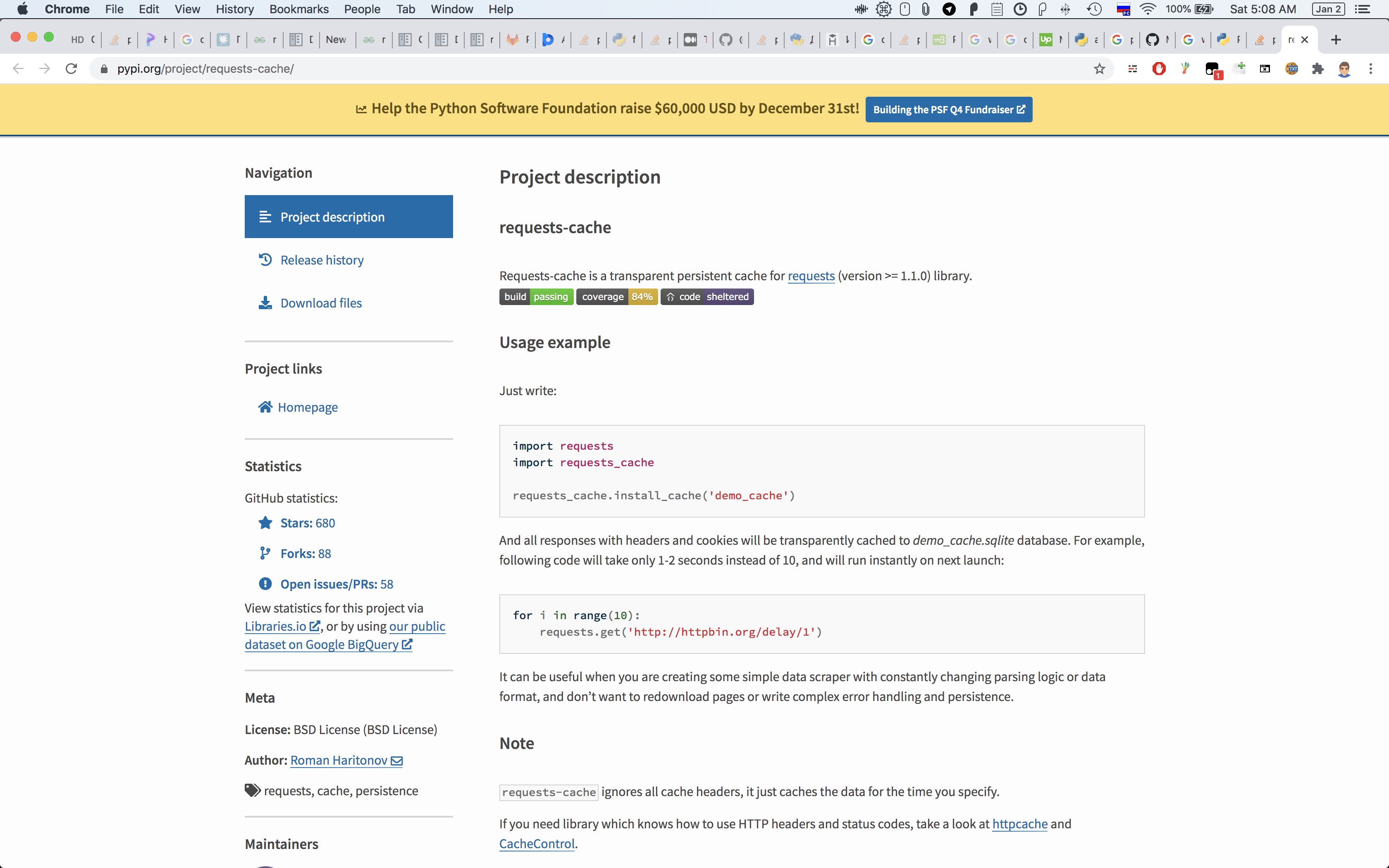Click the Forks branch icon
Viewport: 1389px width, 868px height.
[x=265, y=553]
